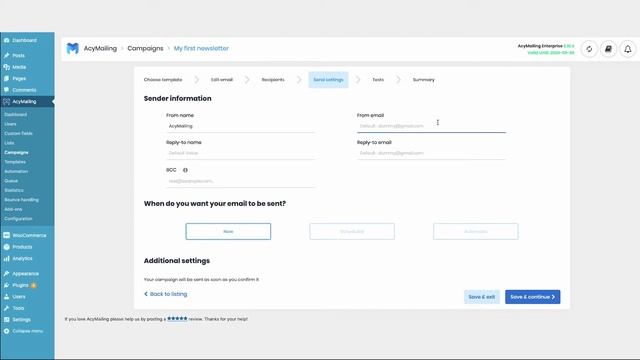Click the My first newsletter breadcrumb
Screen dimensions: 640x360
coord(201,48)
